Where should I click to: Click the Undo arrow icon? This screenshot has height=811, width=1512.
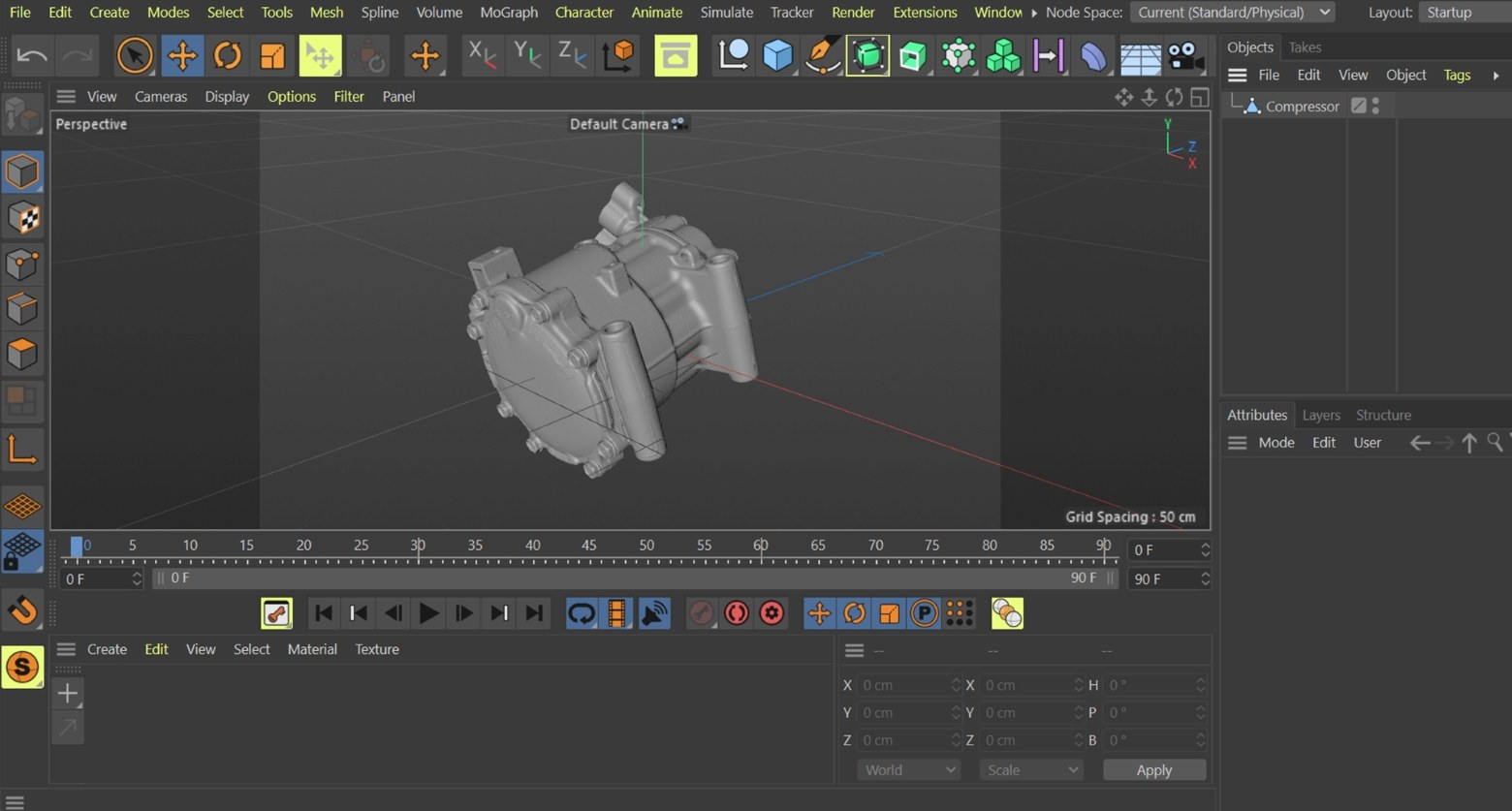[32, 56]
